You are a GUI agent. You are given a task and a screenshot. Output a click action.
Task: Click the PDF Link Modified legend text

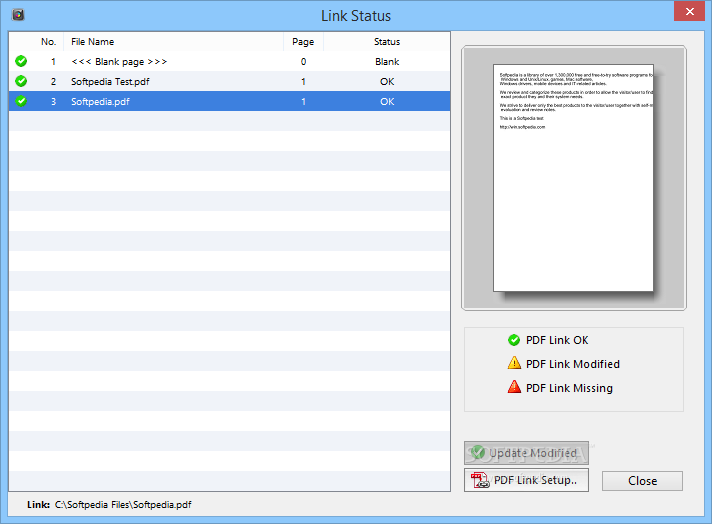click(573, 364)
